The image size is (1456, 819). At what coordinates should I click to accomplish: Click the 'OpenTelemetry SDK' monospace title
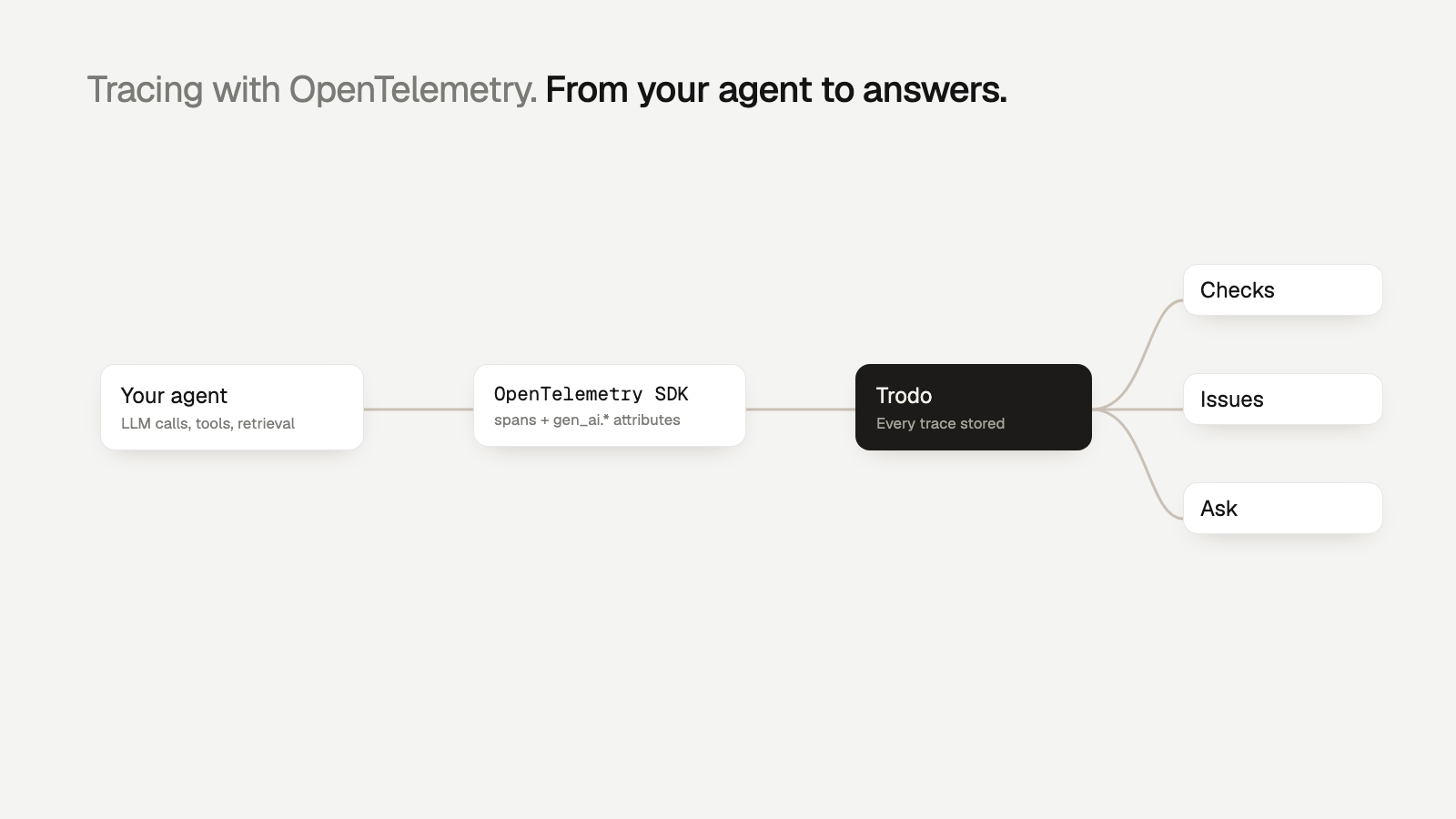591,394
